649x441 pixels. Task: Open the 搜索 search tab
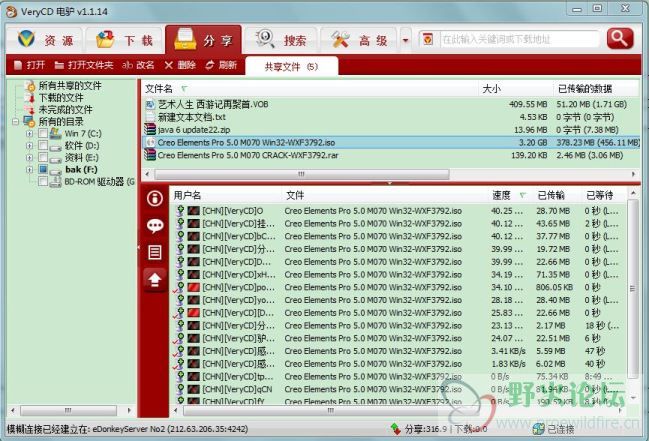click(x=281, y=40)
